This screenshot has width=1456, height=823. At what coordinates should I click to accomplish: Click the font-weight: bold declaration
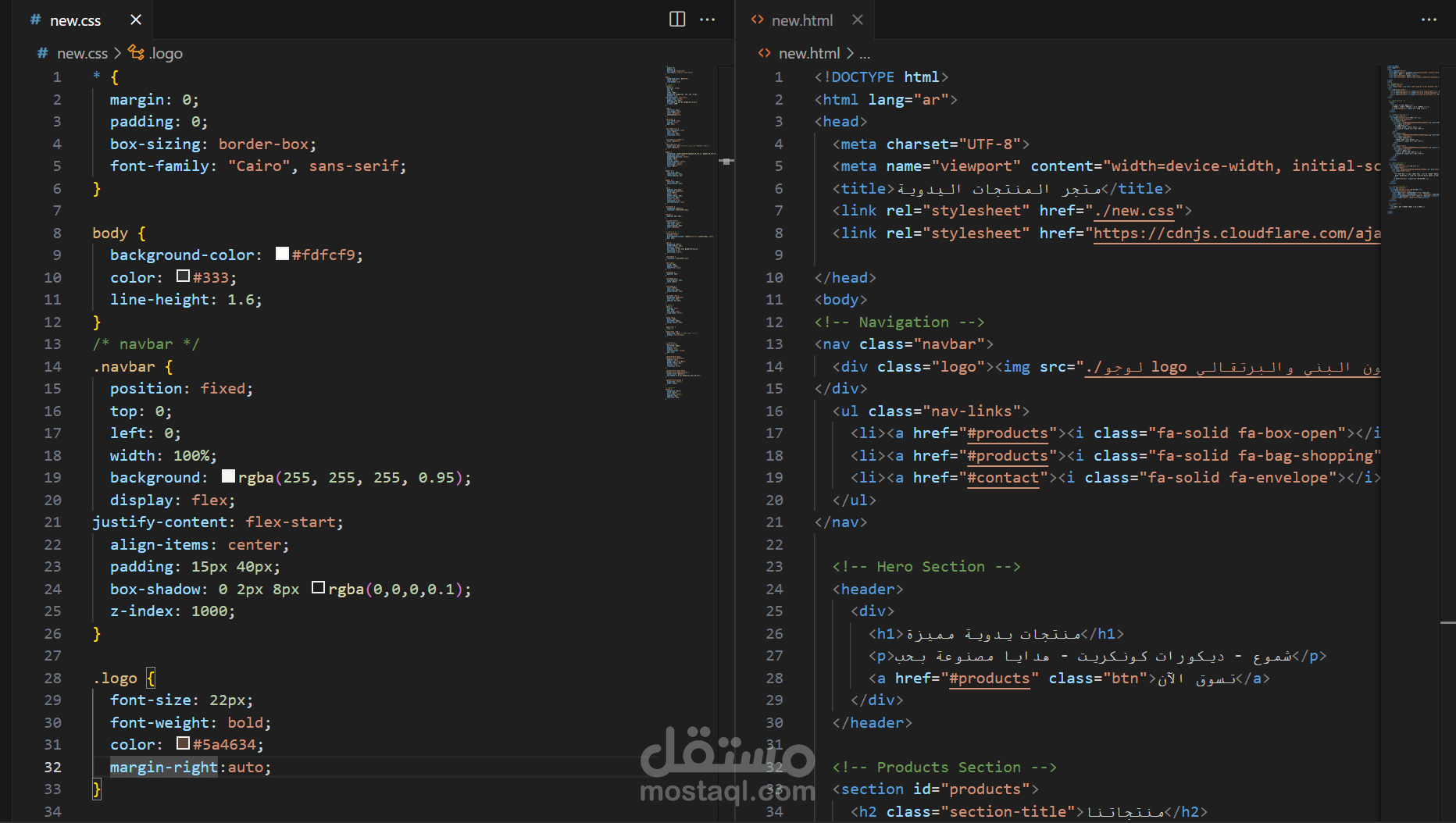pos(191,723)
